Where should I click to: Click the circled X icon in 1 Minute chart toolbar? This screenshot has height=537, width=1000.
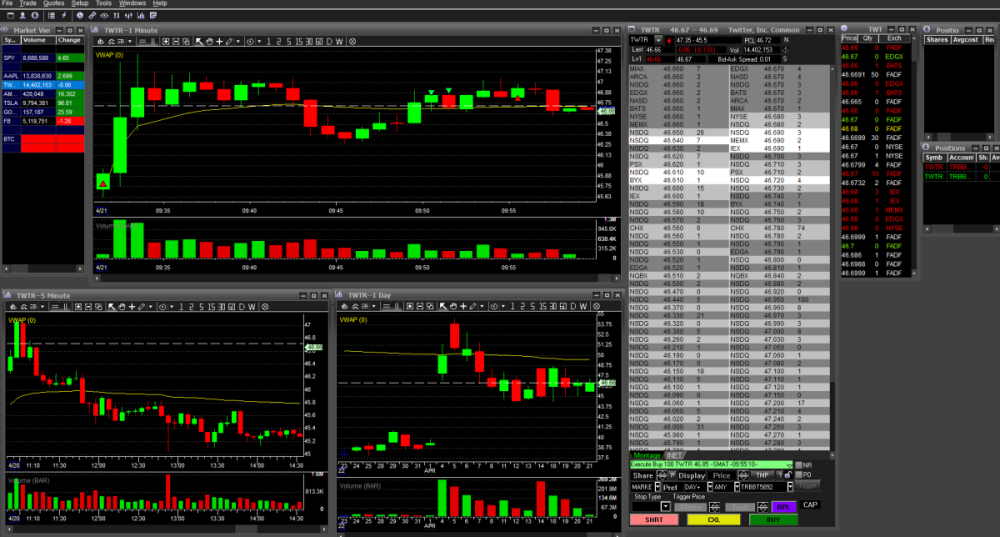pyautogui.click(x=352, y=41)
